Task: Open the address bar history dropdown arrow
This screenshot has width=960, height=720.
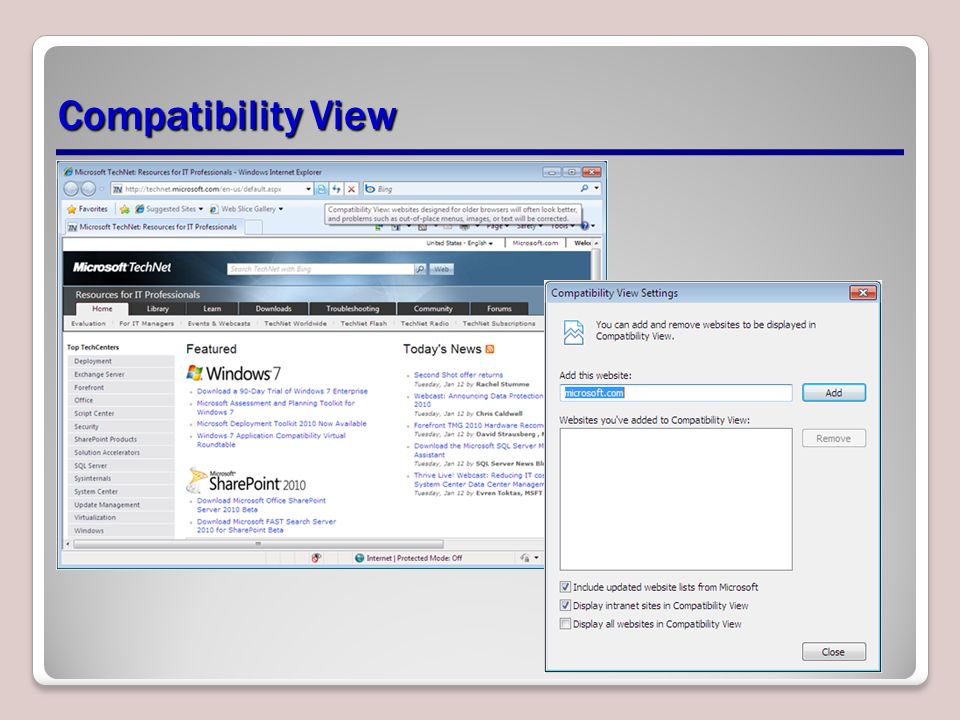Action: coord(308,189)
